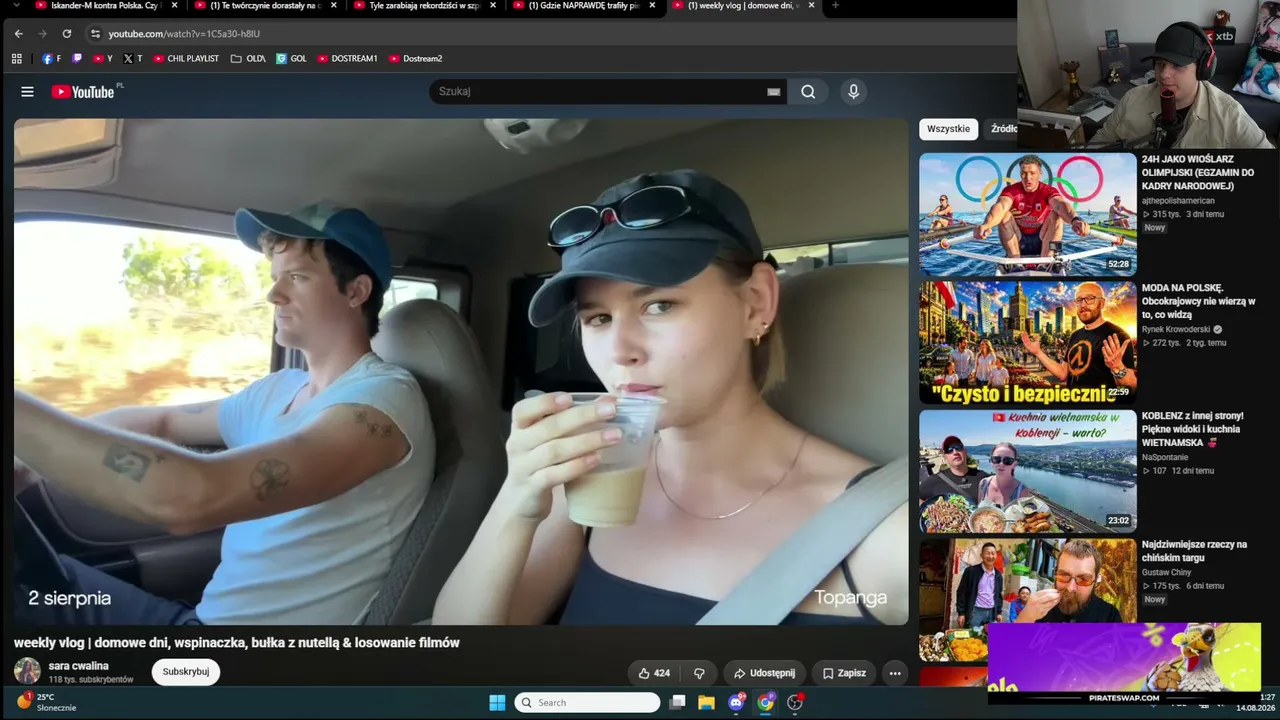Open the Czysto i bezpiecznie video thumbnail
Screen dimensions: 1280x720
tap(1028, 343)
